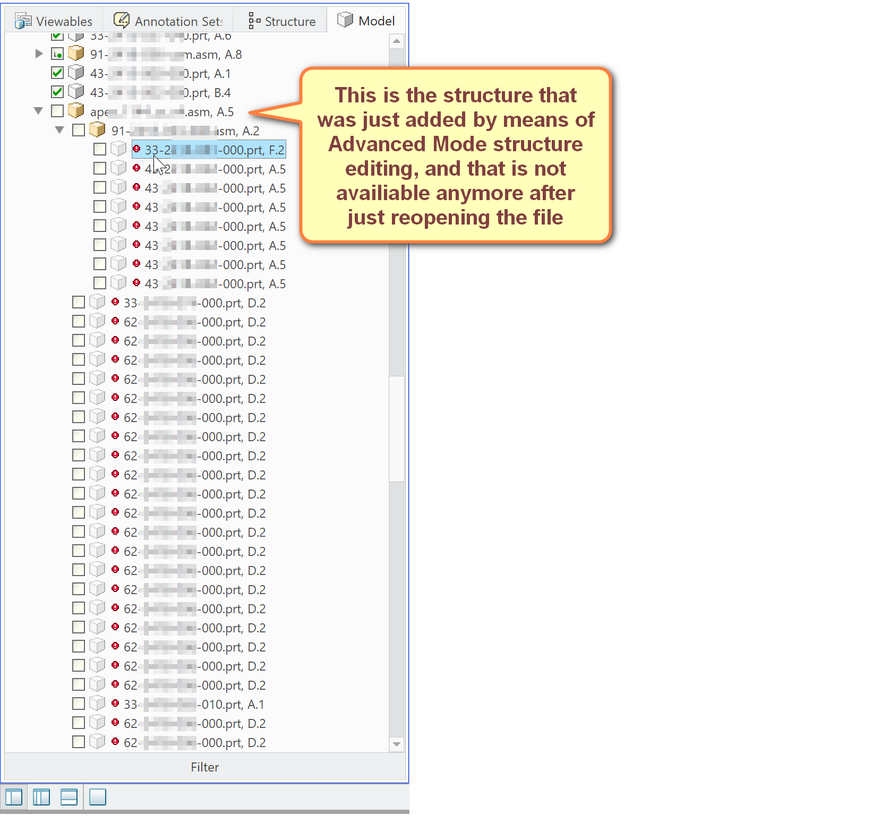Choose the single side panel layout icon

coord(14,797)
